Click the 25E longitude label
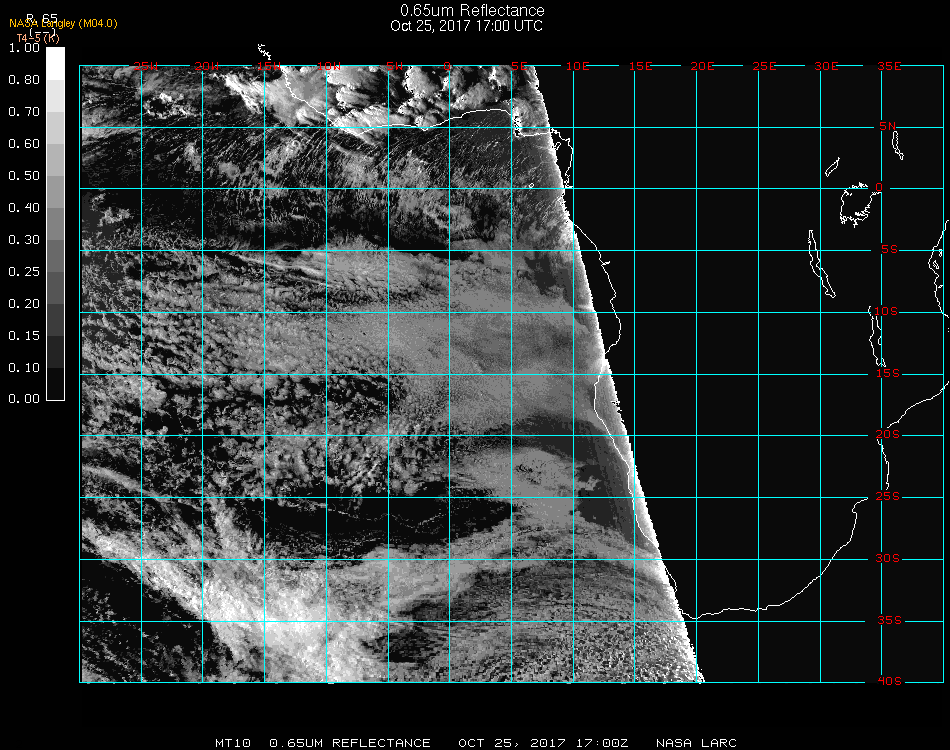Image resolution: width=950 pixels, height=750 pixels. point(764,66)
